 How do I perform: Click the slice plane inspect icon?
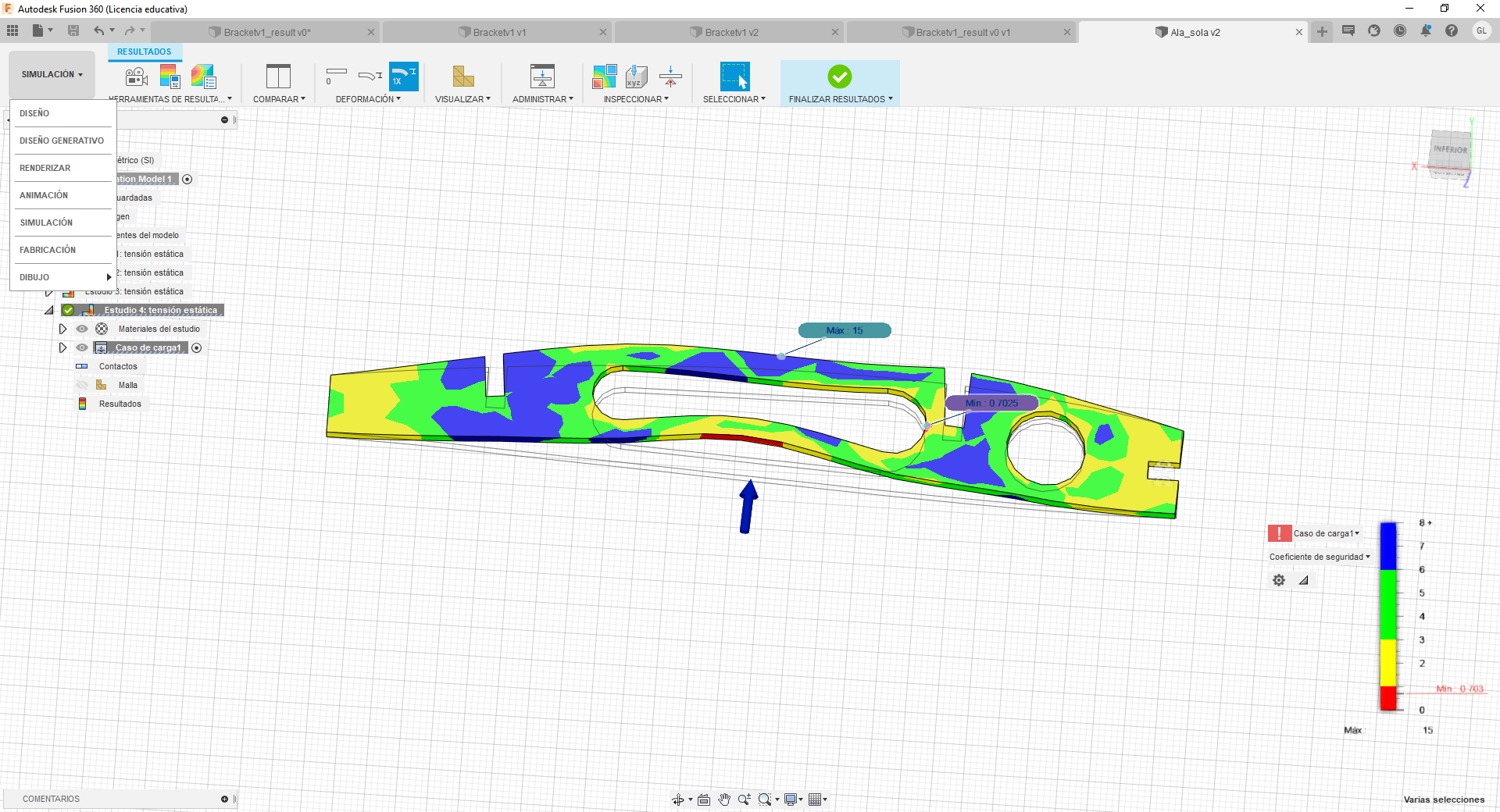pyautogui.click(x=670, y=77)
